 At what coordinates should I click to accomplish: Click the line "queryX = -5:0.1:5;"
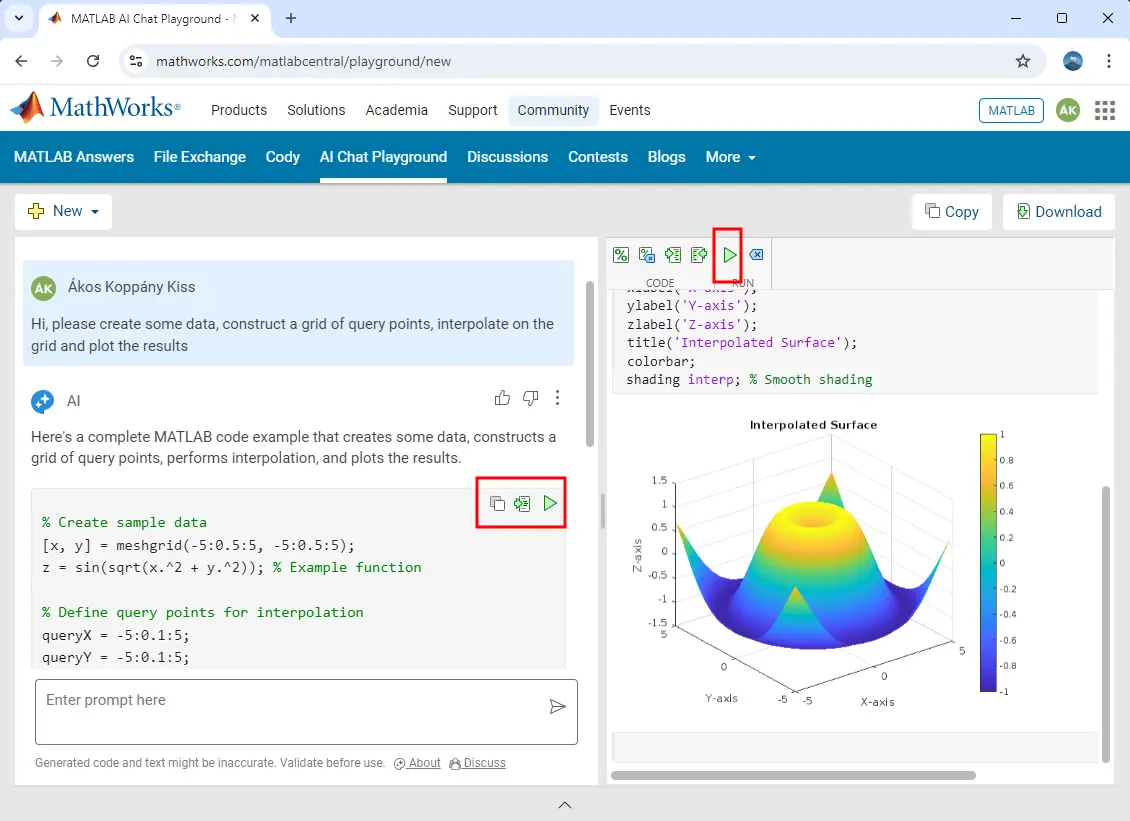[115, 635]
